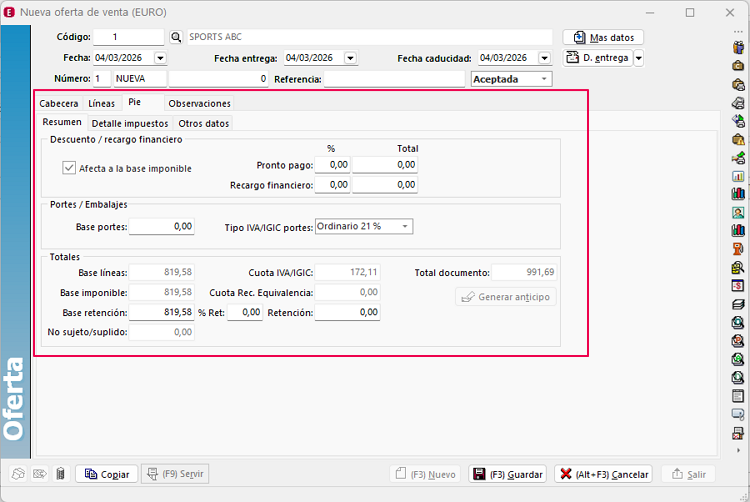Screen dimensions: 750x502
Task: Click the printer with green checkmark icon
Action: tap(738, 157)
